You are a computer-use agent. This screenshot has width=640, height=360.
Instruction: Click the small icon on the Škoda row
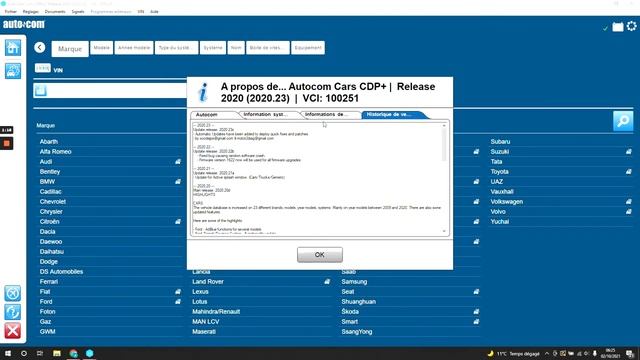[x=476, y=312]
